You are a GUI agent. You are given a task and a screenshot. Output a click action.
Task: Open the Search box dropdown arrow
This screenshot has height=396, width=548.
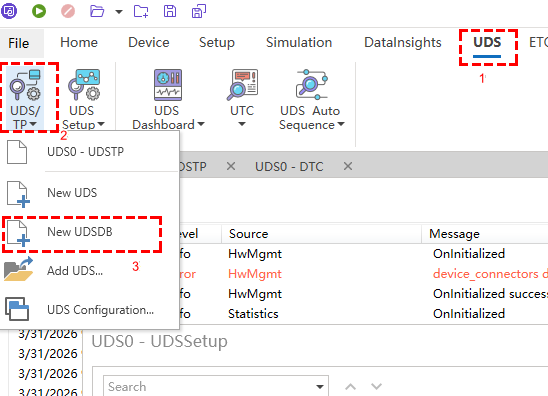[x=319, y=387]
